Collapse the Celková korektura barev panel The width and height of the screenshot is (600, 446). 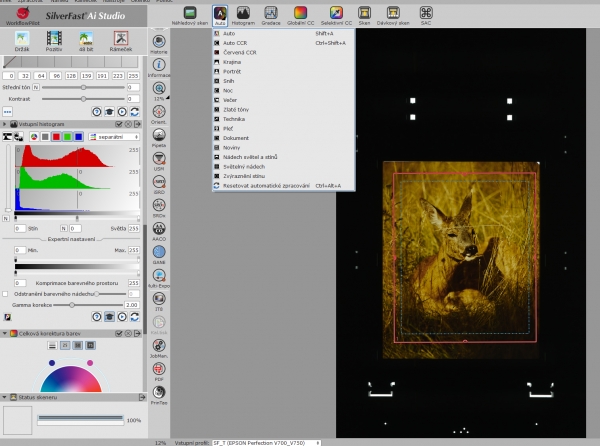(x=5, y=334)
